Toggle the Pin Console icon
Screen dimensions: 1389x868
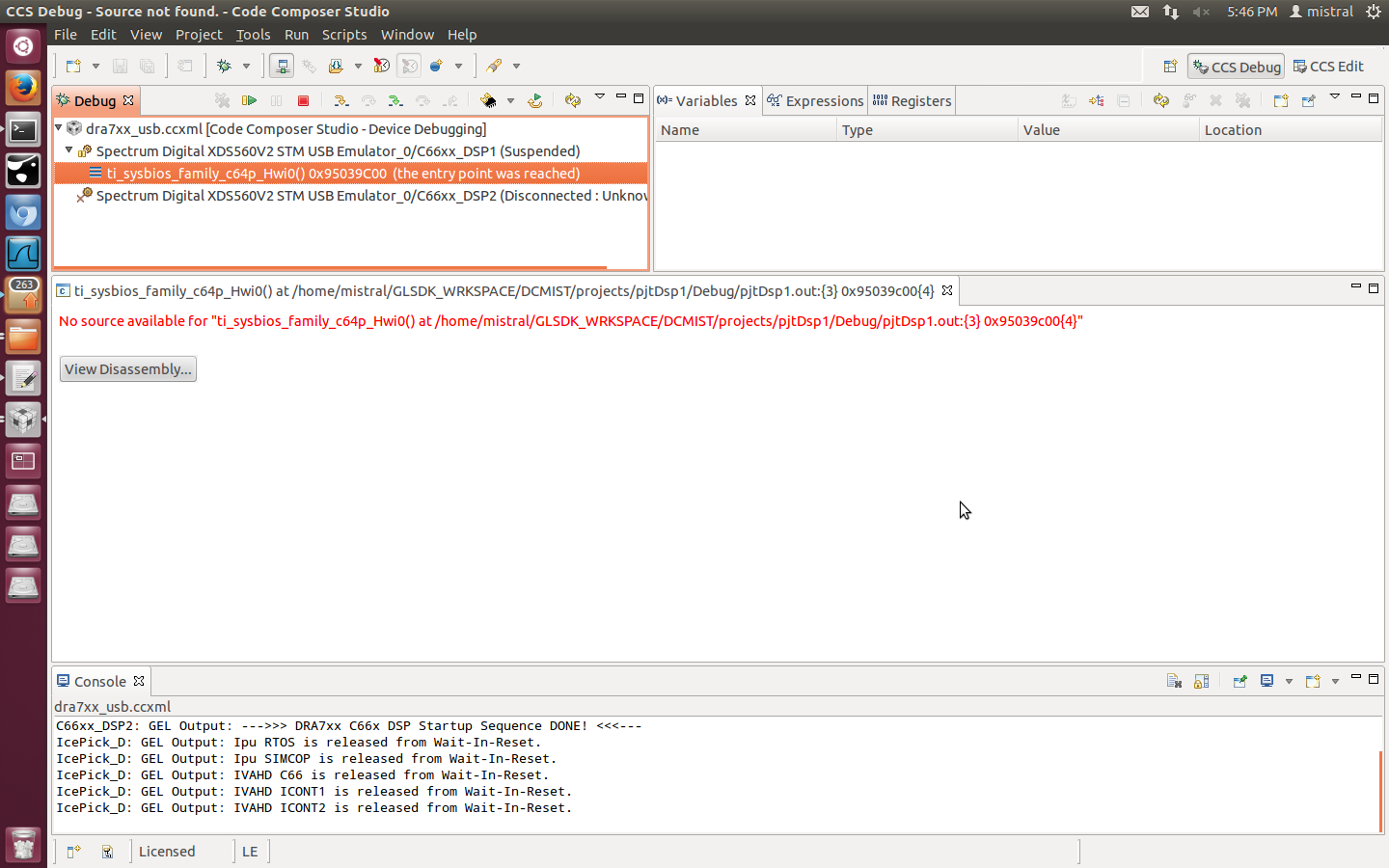coord(1239,681)
